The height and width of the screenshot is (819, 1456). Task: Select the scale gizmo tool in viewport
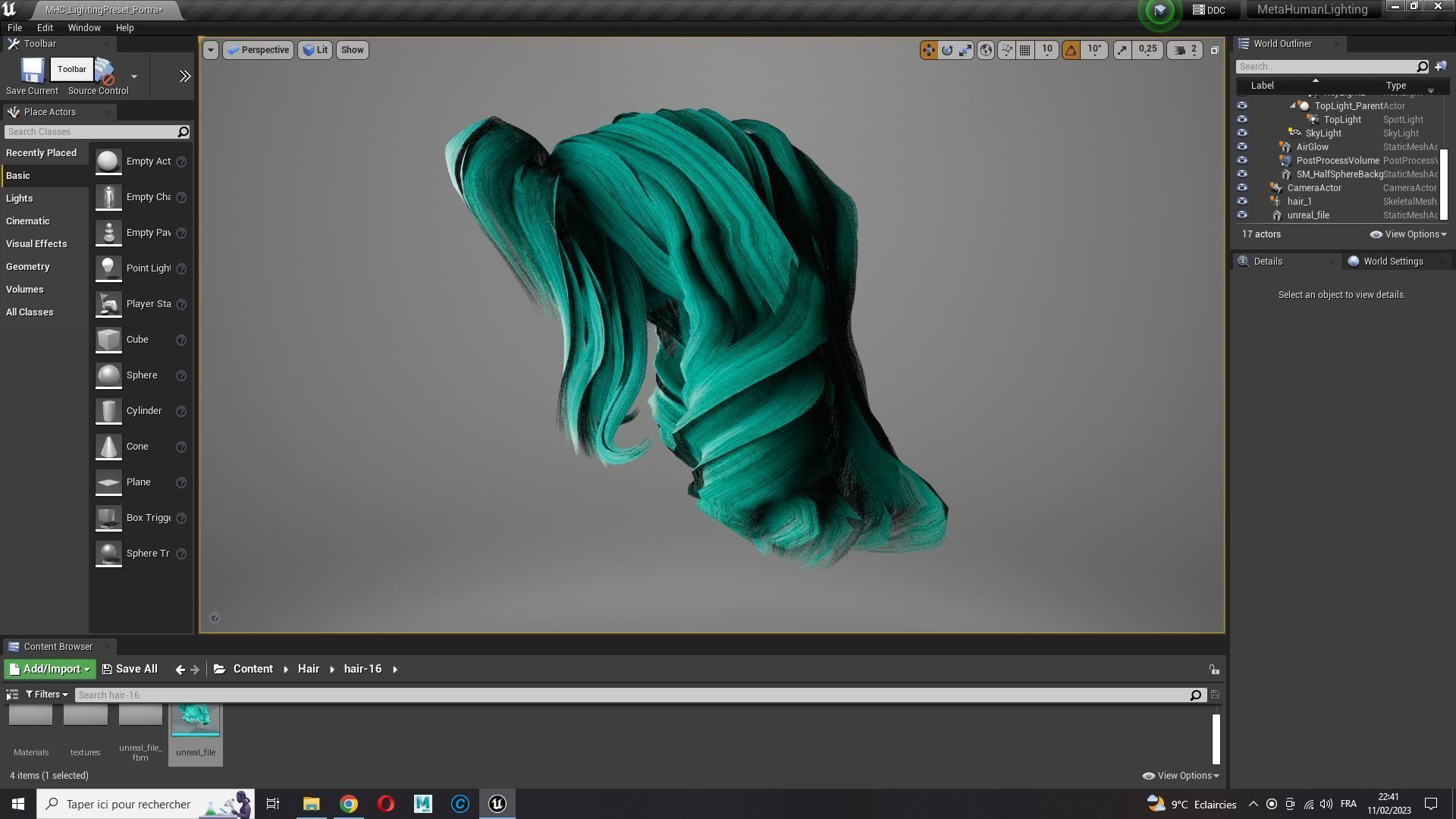coord(965,50)
